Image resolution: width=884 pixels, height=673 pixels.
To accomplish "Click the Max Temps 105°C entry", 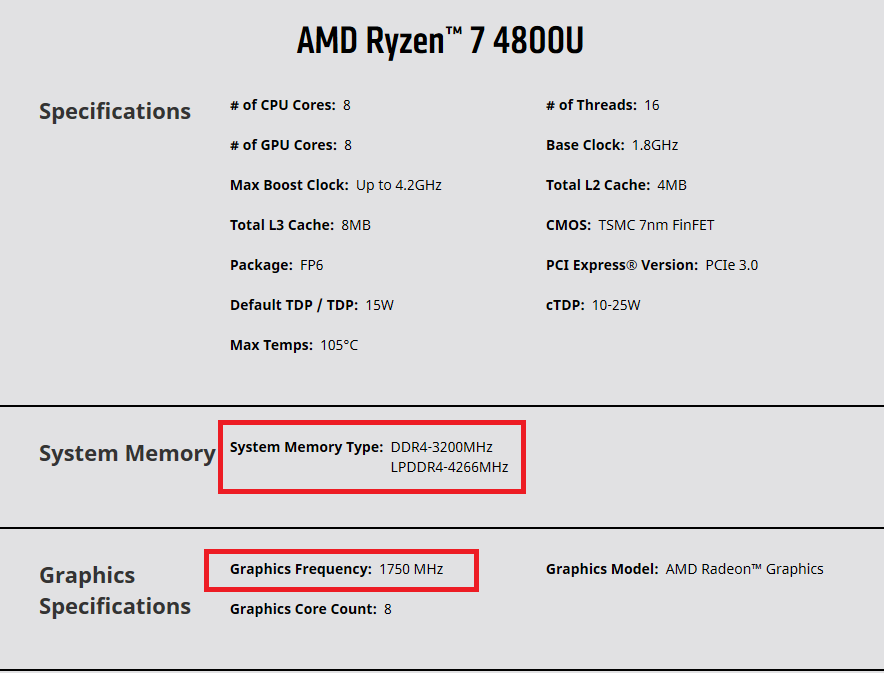I will click(x=293, y=345).
